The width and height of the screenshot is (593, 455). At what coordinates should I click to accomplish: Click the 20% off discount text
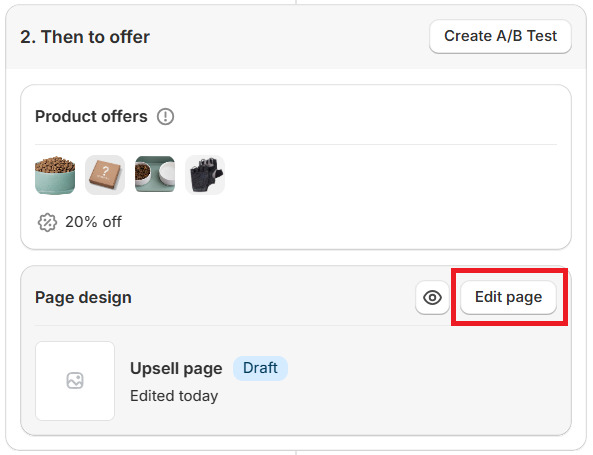(x=93, y=222)
